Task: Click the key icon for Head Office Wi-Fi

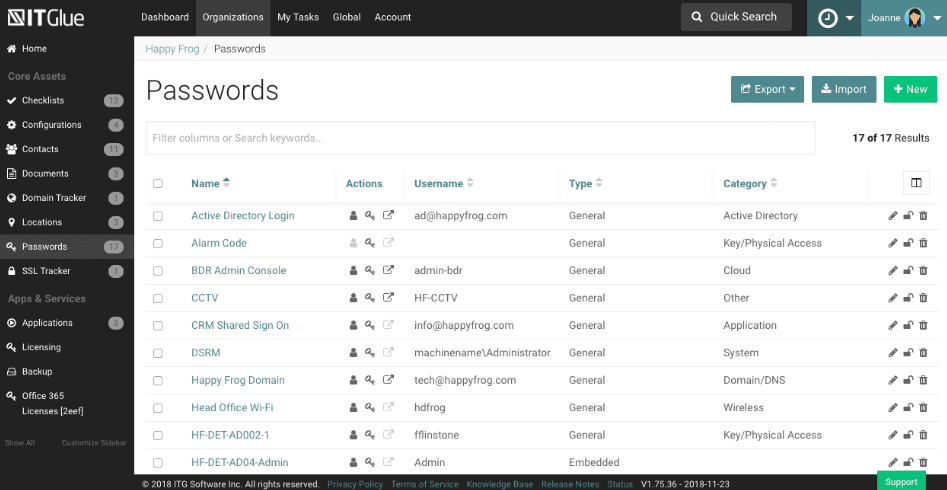Action: click(370, 408)
